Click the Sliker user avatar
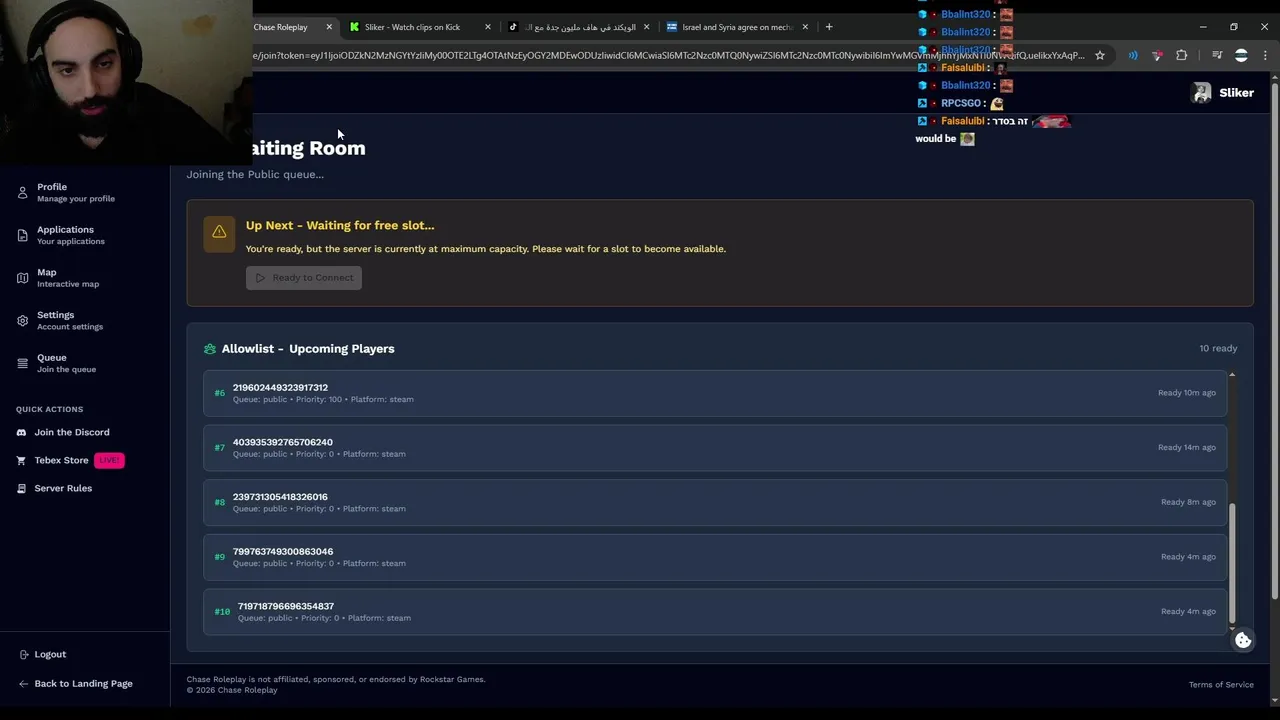This screenshot has height=720, width=1280. coord(1201,93)
